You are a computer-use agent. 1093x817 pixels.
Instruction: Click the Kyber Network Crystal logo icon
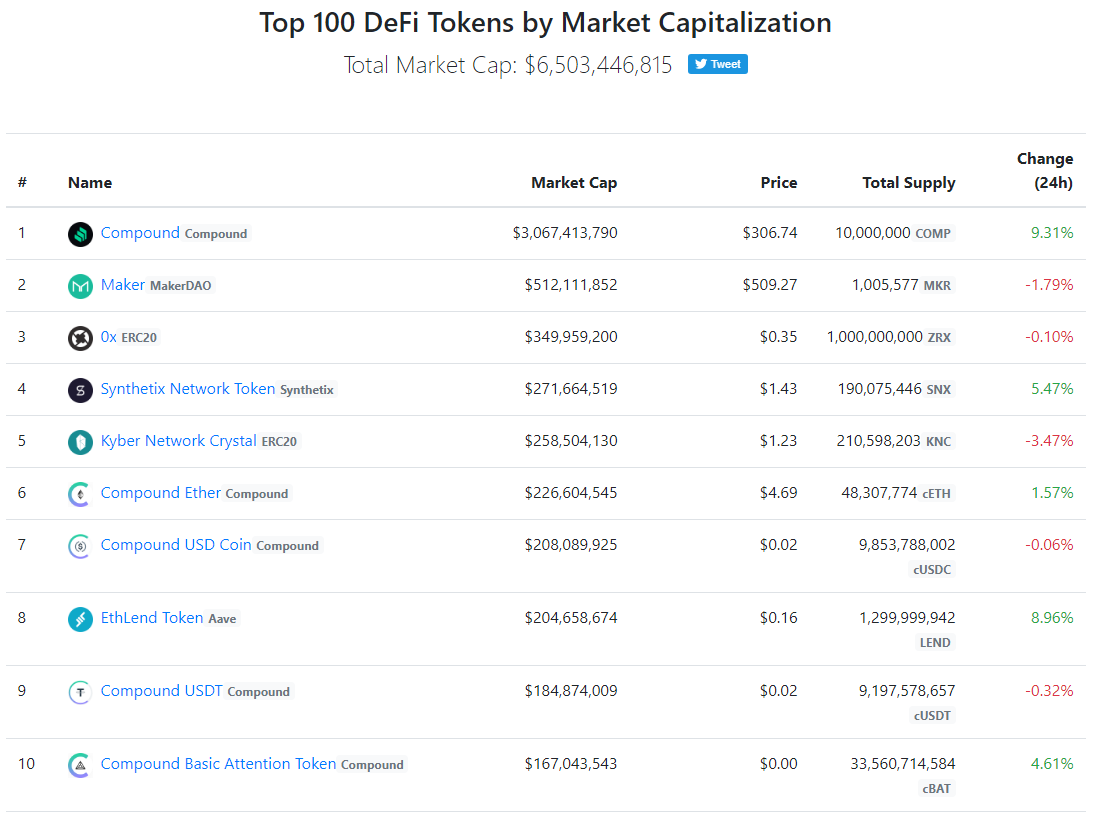click(80, 442)
